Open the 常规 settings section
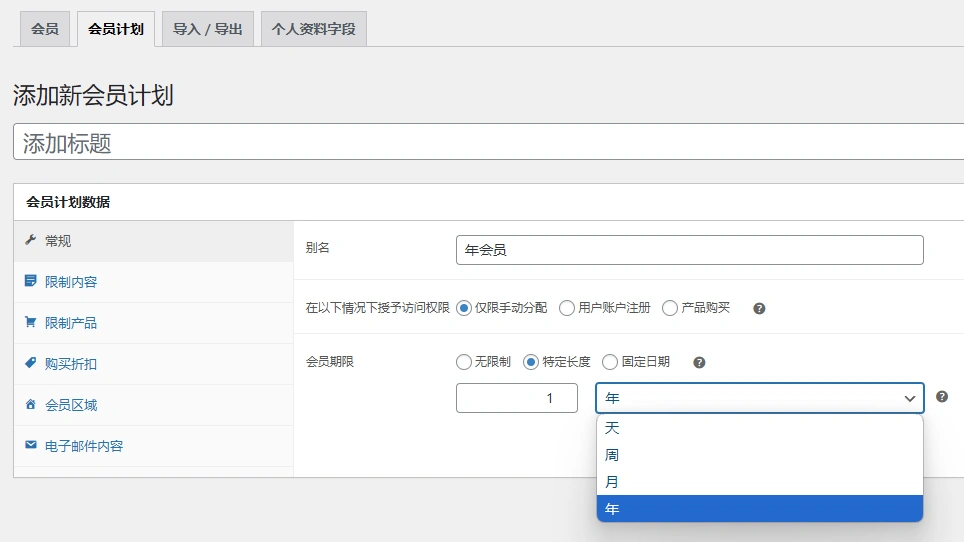This screenshot has height=542, width=964. (154, 241)
